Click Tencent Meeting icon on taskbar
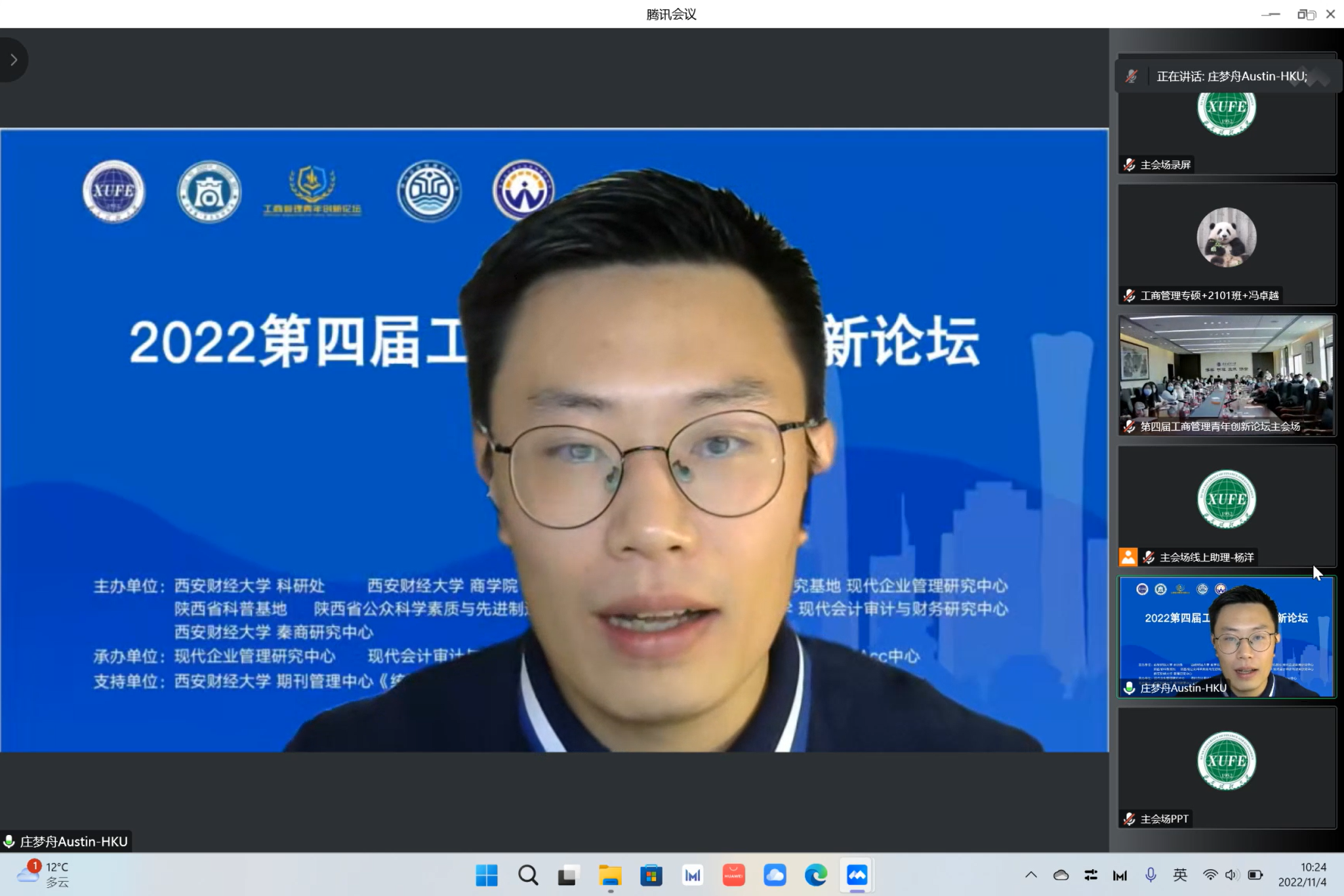The width and height of the screenshot is (1344, 896). [857, 875]
